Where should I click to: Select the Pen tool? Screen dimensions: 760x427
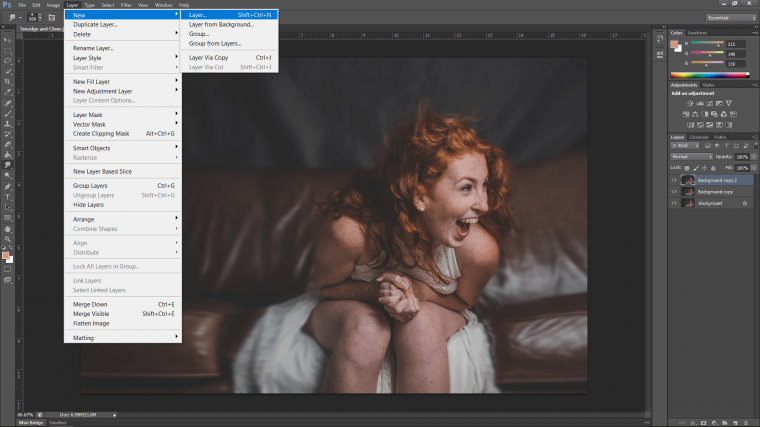tap(7, 187)
